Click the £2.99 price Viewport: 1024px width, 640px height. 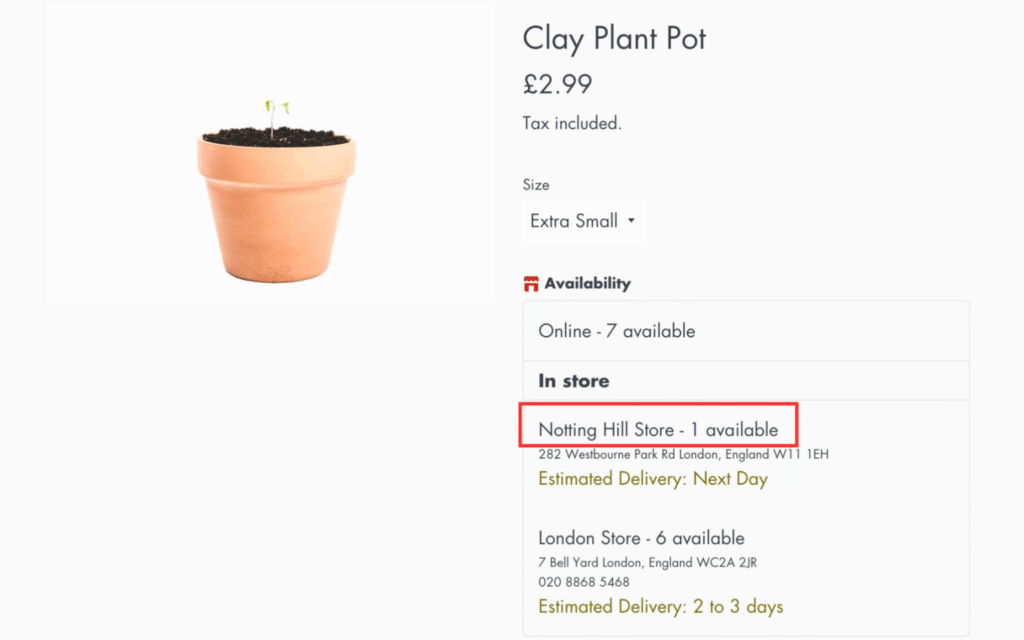557,85
